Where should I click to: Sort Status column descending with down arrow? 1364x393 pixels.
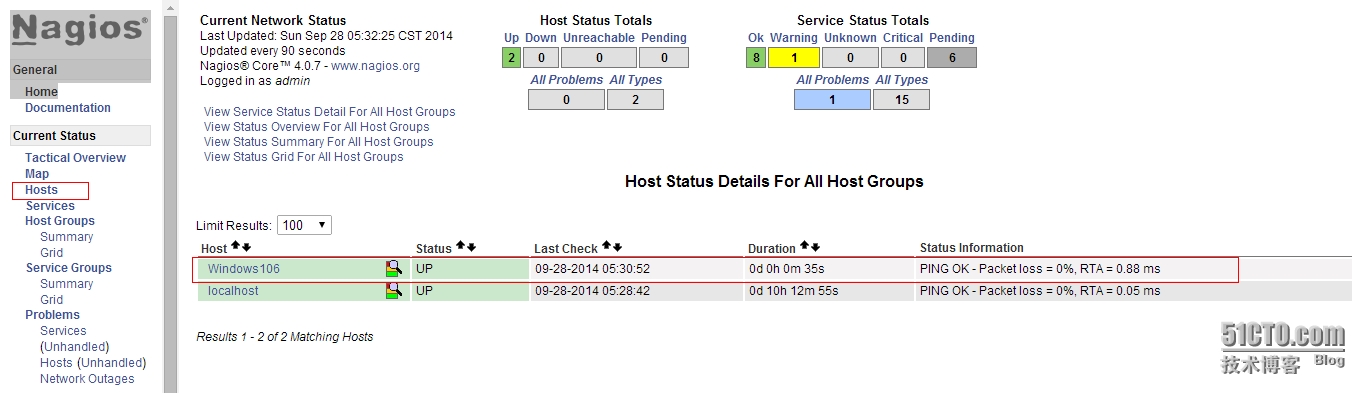pos(471,246)
